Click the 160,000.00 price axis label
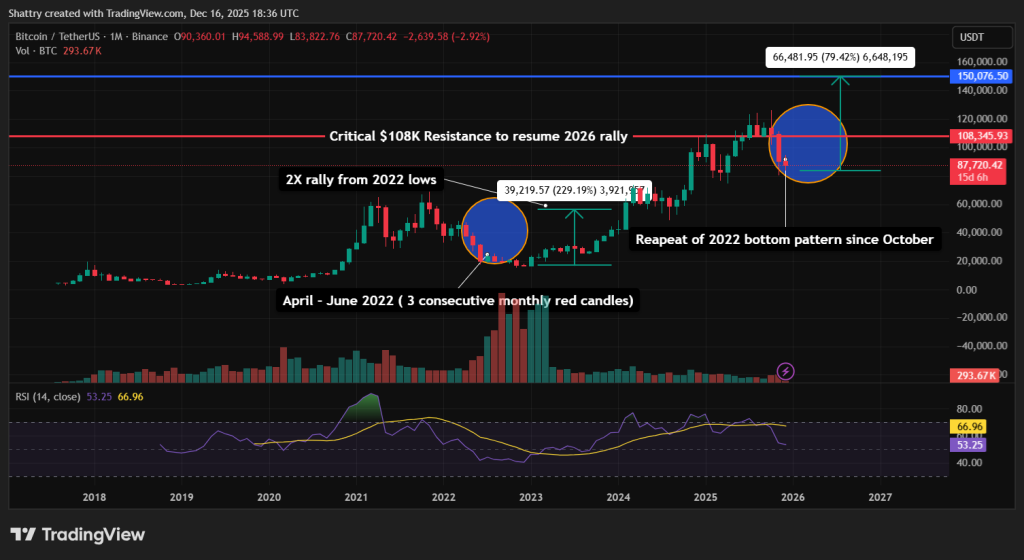 [x=982, y=62]
